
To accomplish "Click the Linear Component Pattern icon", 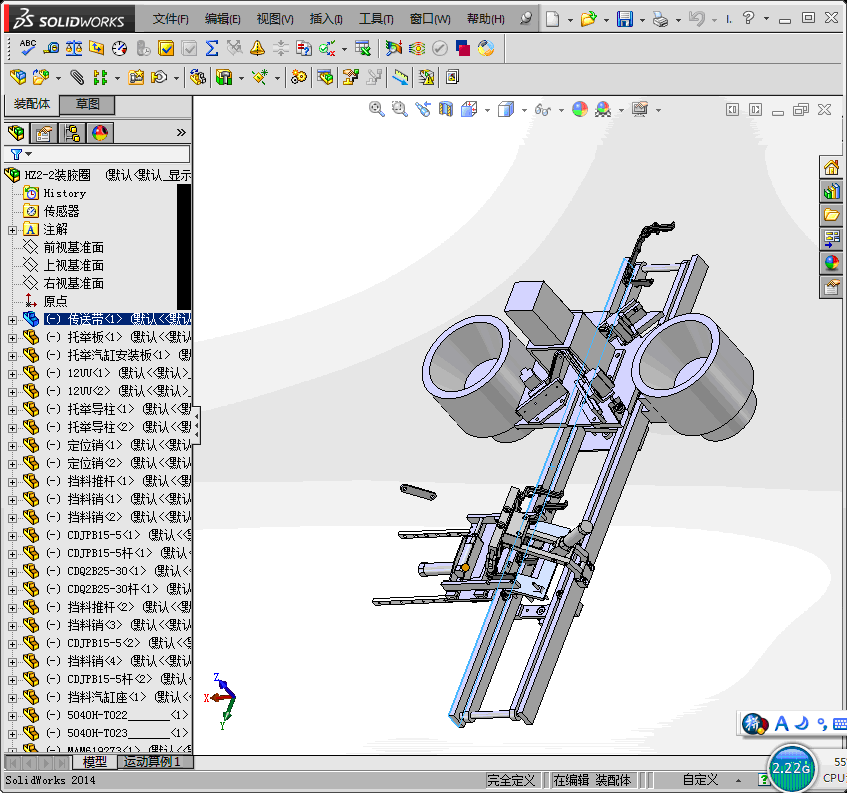I will pos(100,77).
